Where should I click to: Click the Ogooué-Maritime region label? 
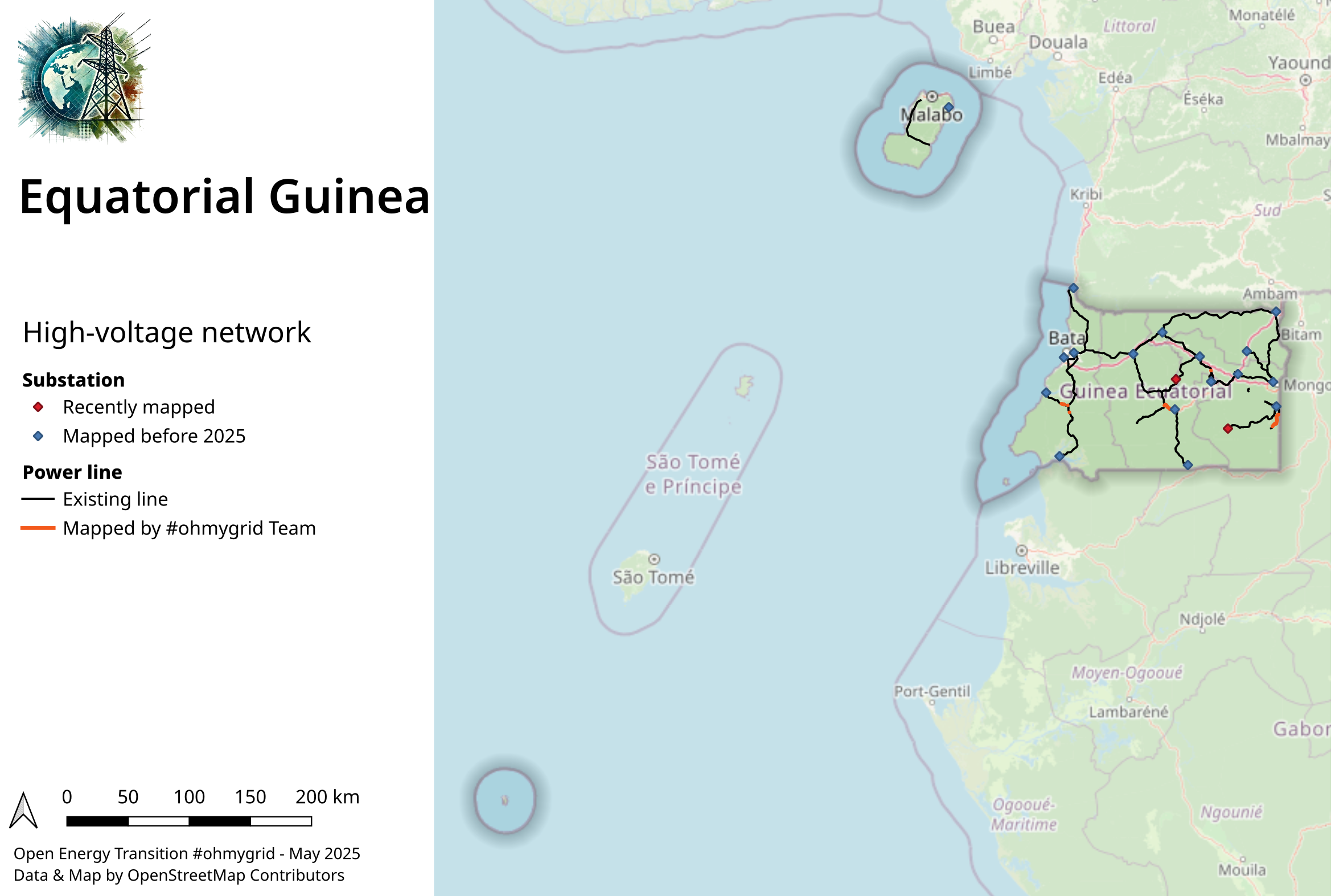[x=1024, y=815]
